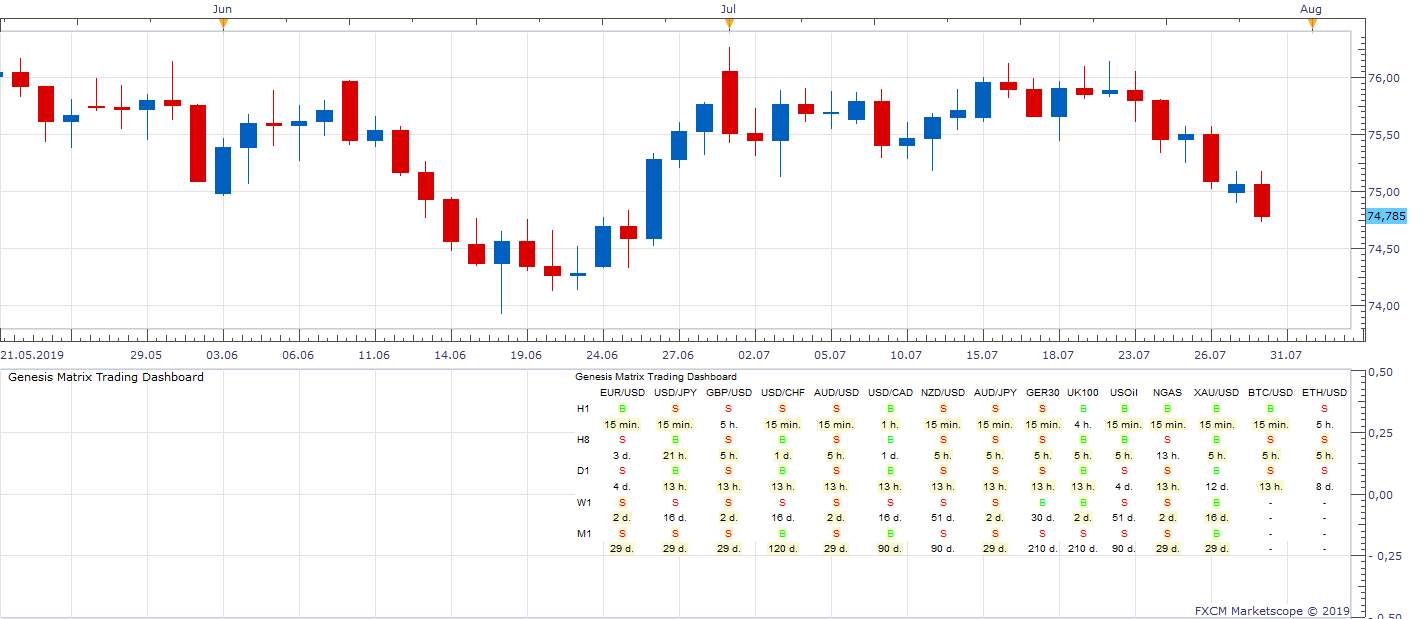
Task: Select the USD/JPY column header
Action: pyautogui.click(x=675, y=393)
